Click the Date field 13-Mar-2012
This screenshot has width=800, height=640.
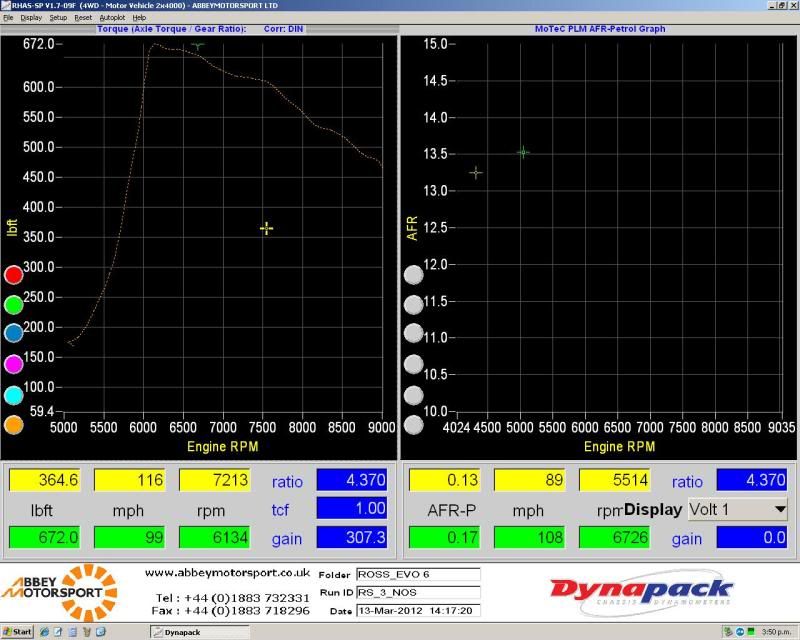pyautogui.click(x=418, y=610)
